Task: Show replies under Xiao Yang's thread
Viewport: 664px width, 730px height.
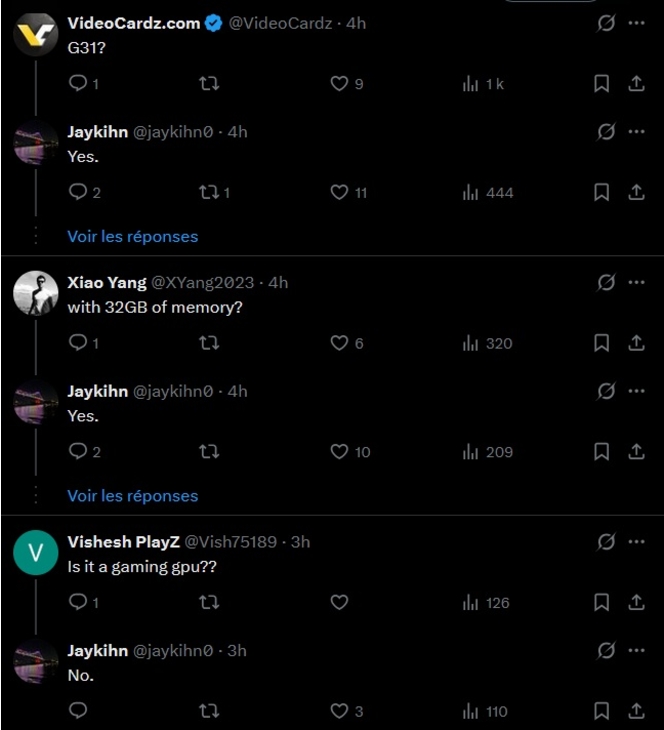Action: [133, 496]
